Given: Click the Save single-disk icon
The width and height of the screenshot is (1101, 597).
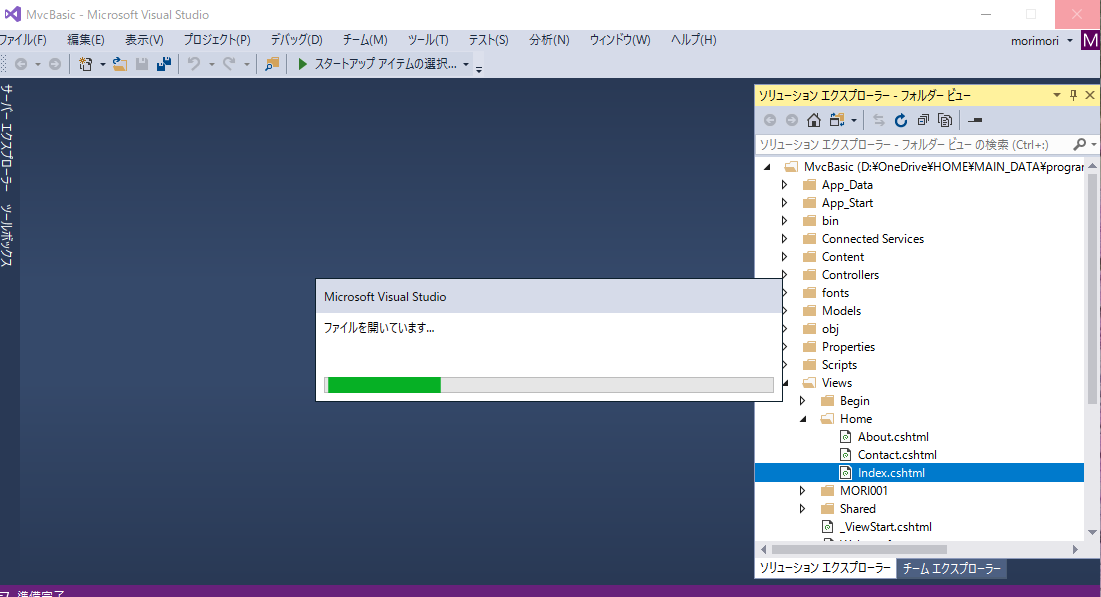Looking at the screenshot, I should [x=142, y=64].
